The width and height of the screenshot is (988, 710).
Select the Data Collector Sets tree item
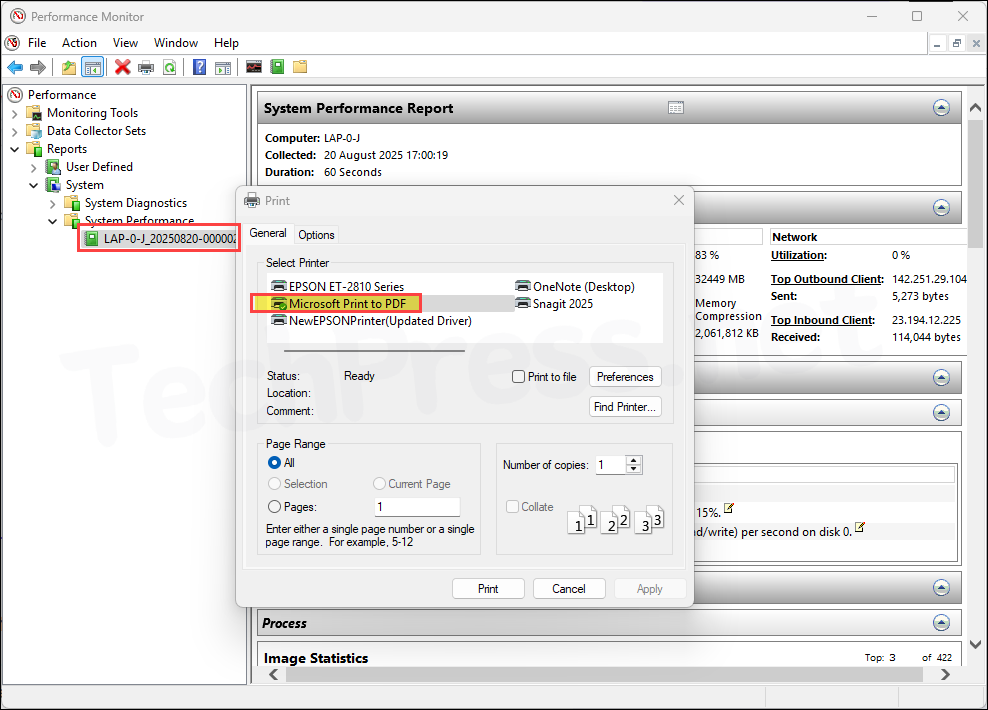pos(96,131)
